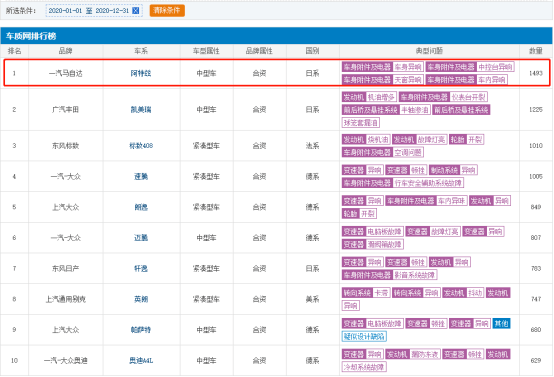This screenshot has height=377, width=554.
Task: Select the 中控台异响 problem tag for 阿特兹
Action: pyautogui.click(x=495, y=67)
